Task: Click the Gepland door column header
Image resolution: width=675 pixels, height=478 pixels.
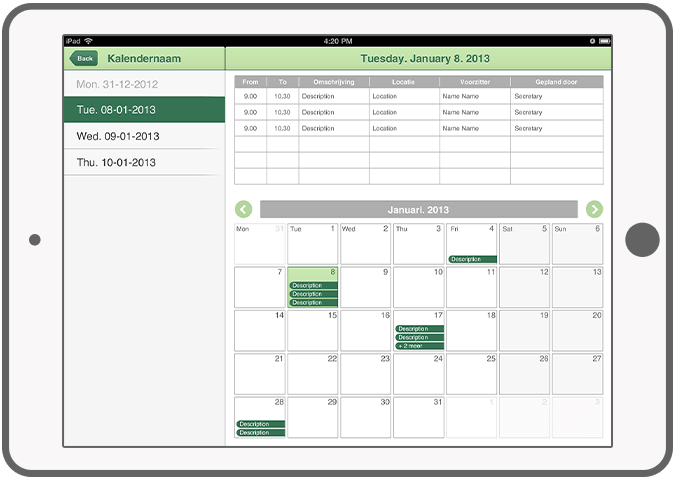Action: click(x=557, y=82)
